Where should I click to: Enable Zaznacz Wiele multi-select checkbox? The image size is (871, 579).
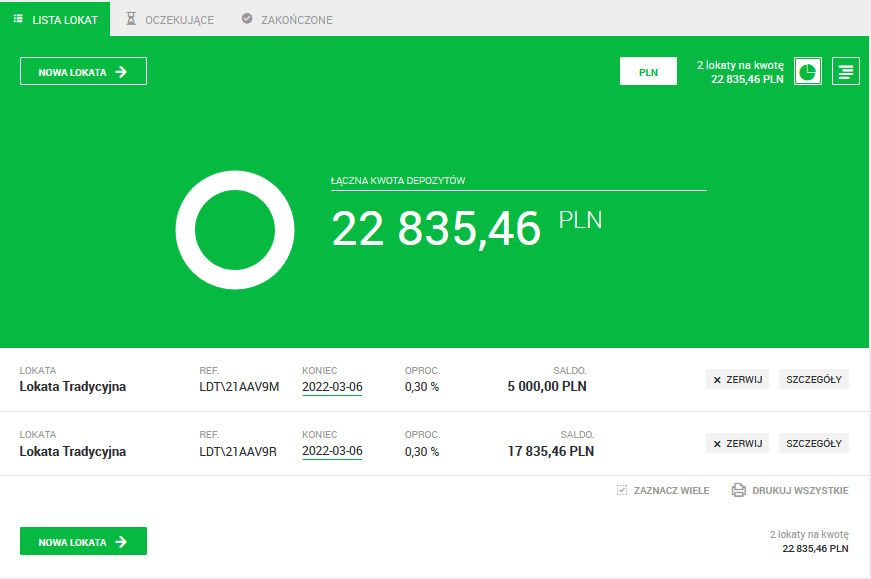(x=622, y=490)
